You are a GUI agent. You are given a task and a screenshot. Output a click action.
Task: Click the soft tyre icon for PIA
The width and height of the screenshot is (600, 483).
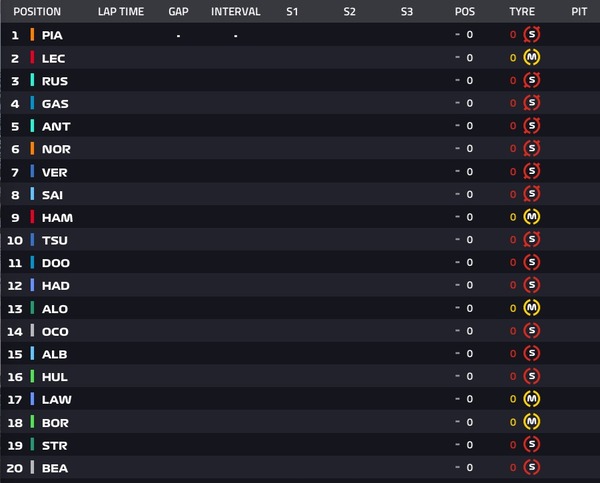point(532,34)
